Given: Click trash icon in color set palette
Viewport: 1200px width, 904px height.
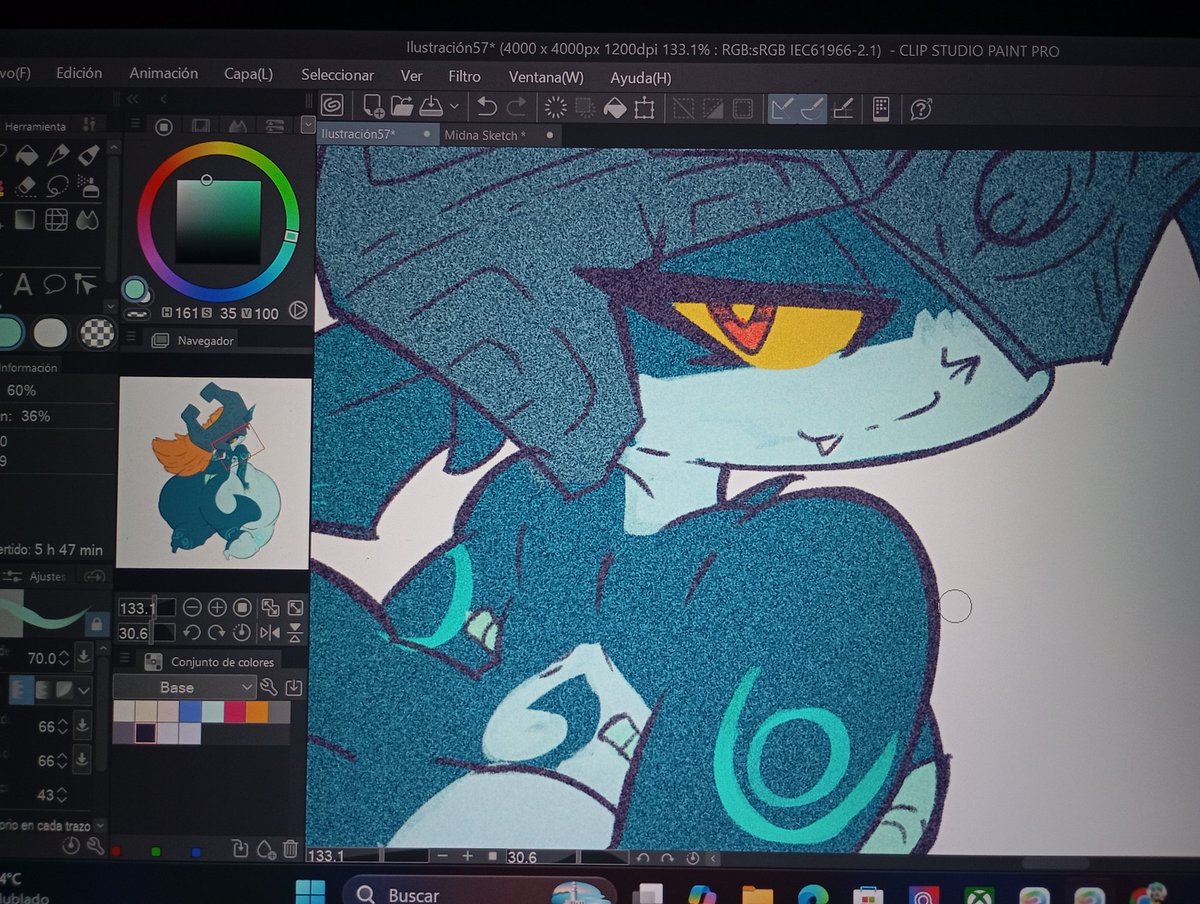Looking at the screenshot, I should coord(290,849).
